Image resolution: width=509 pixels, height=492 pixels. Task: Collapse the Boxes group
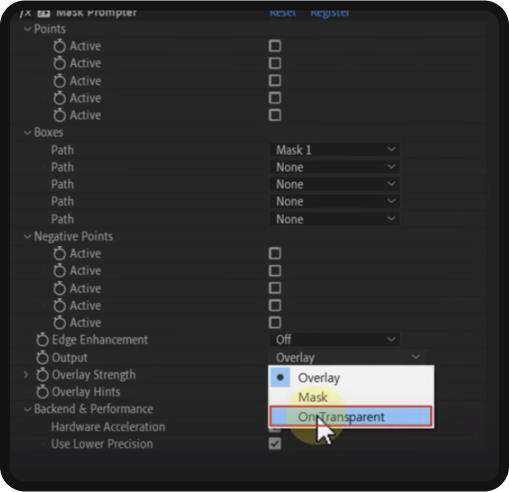coord(27,133)
